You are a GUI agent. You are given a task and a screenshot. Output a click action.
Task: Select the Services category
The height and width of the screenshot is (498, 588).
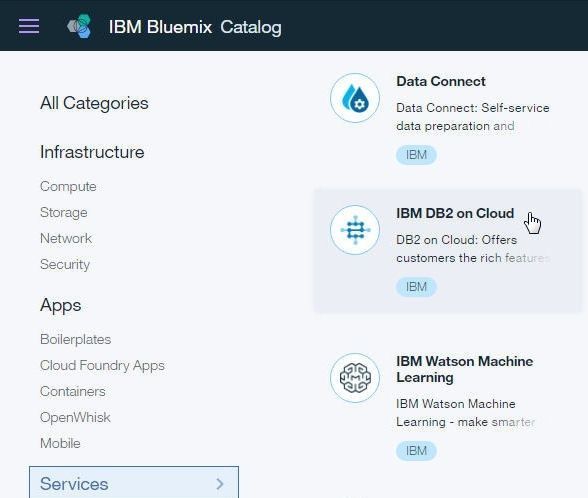pyautogui.click(x=134, y=483)
